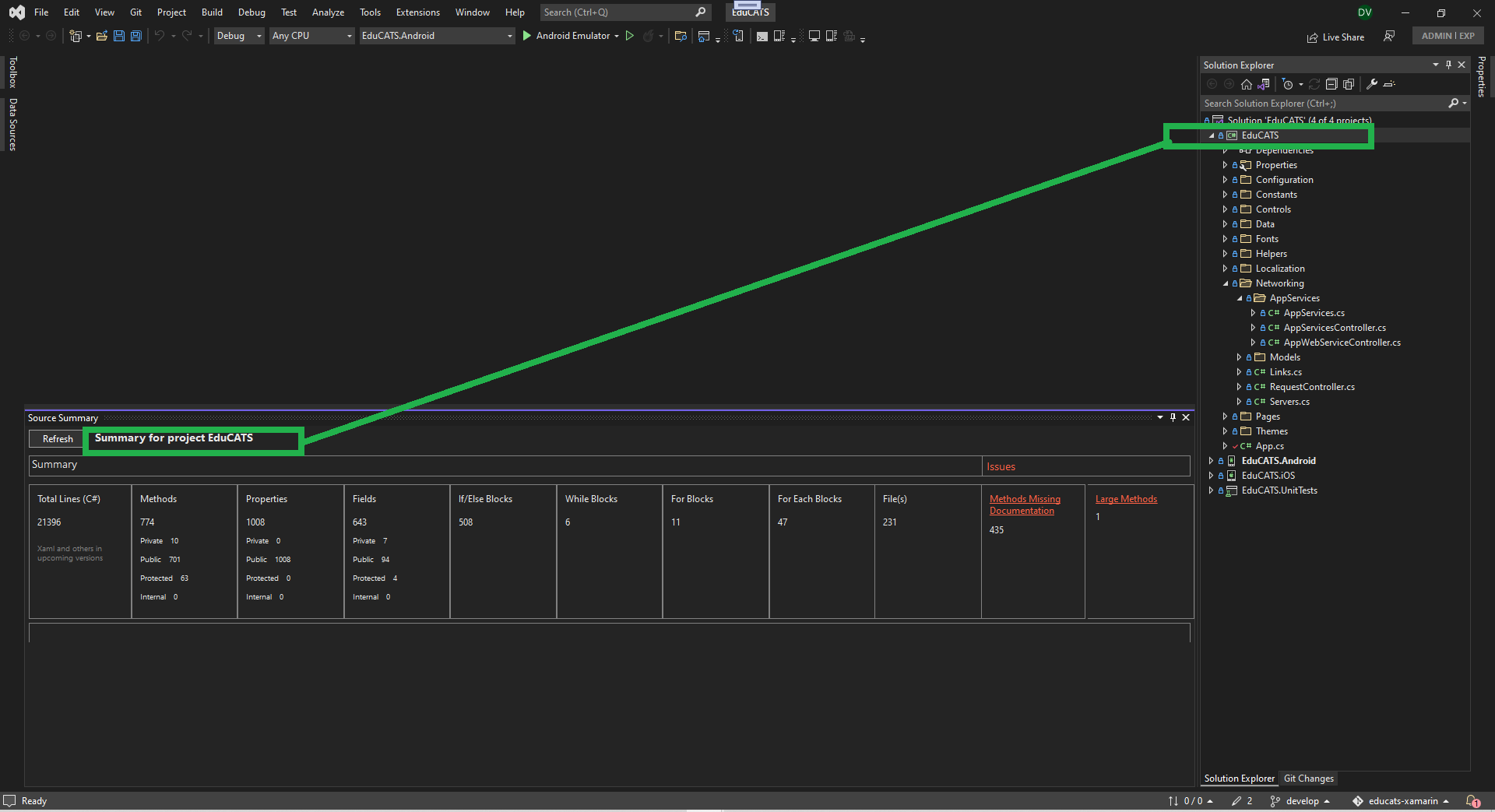This screenshot has height=812, width=1495.
Task: Open the Toolbox side tab
Action: coord(12,72)
